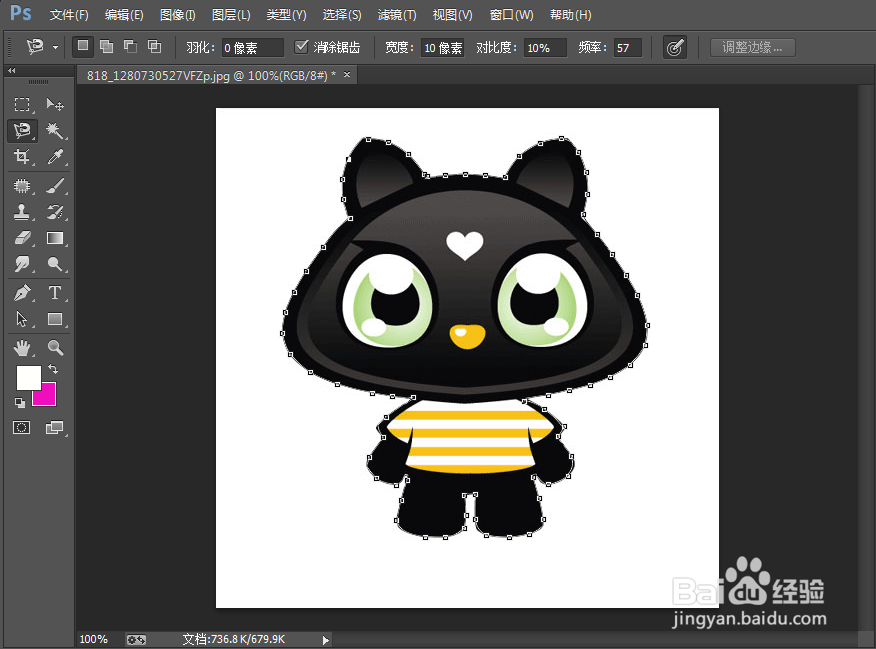Viewport: 876px width, 649px height.
Task: Open the 类型(Y) menu
Action: 286,15
